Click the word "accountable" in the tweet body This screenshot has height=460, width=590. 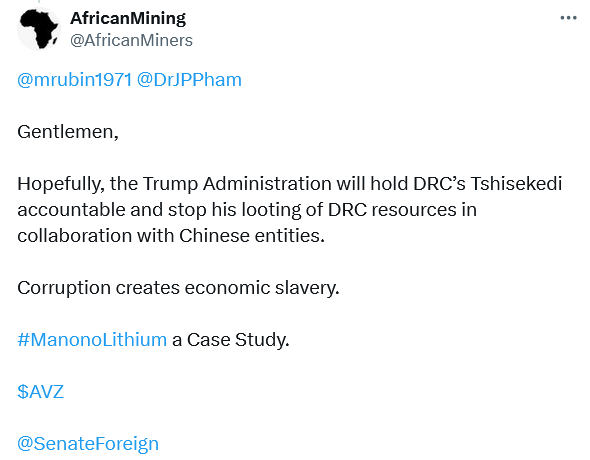(71, 210)
